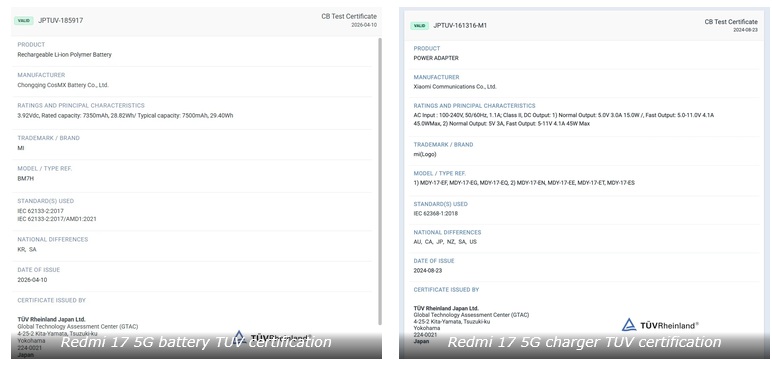Select certificate number JPTUV-161316-M1
The image size is (772, 366).
click(460, 26)
